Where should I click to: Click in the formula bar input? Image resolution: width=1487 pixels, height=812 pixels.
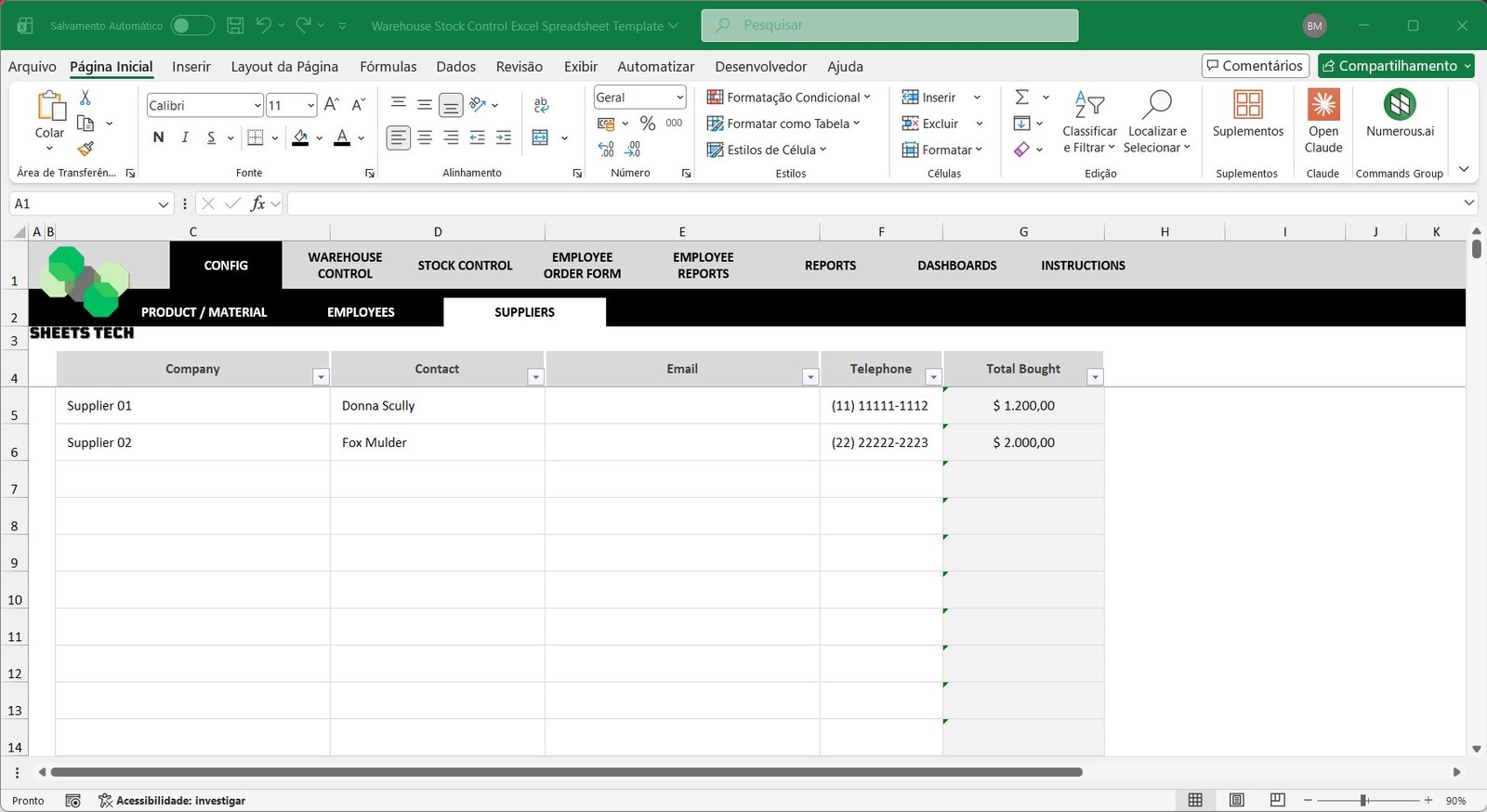874,203
